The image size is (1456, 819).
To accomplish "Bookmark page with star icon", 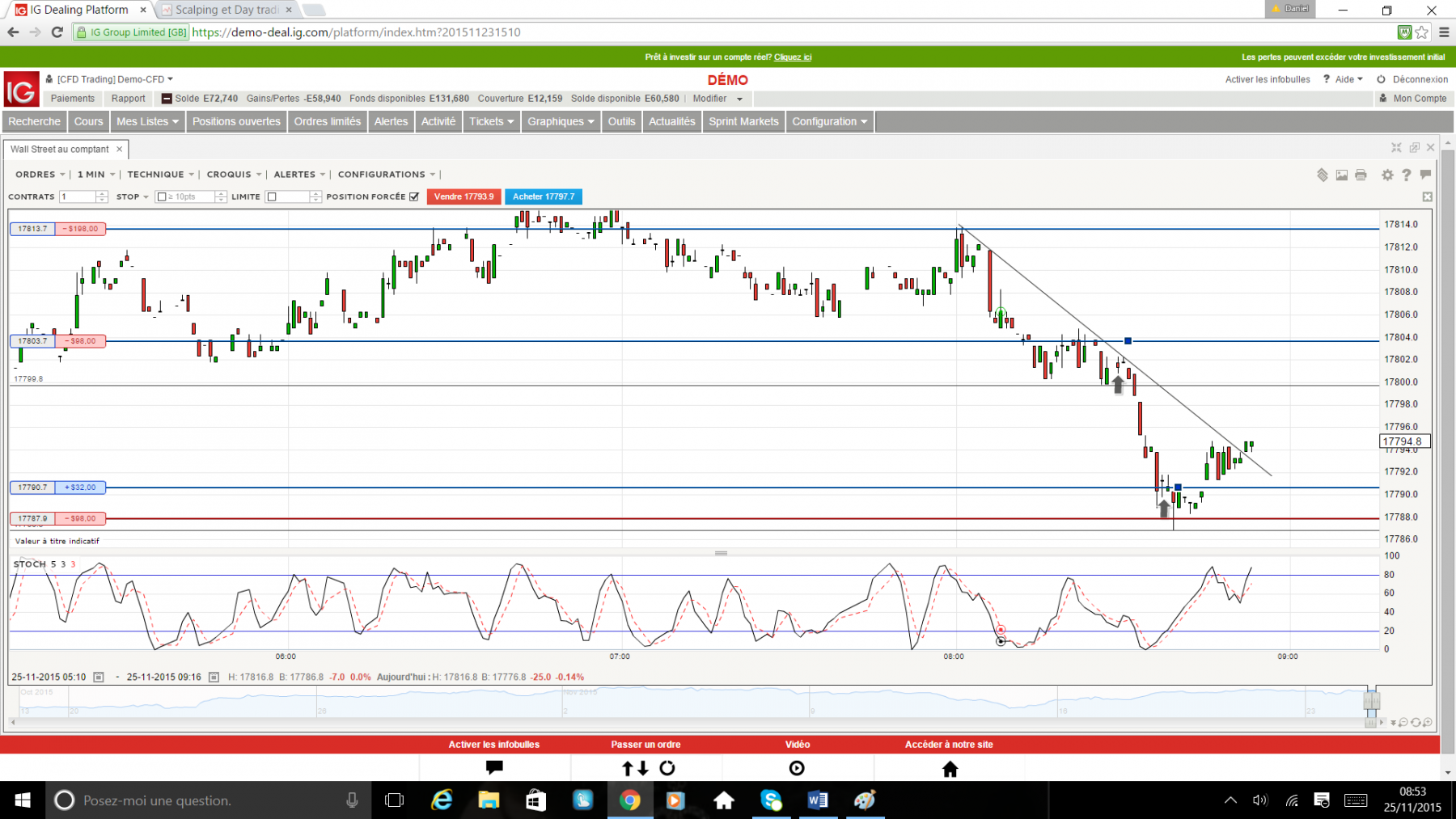I will click(x=1422, y=32).
